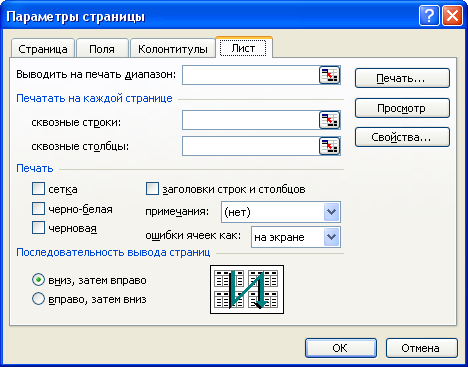Click the range selector icon for print area
The image size is (468, 367).
click(329, 75)
